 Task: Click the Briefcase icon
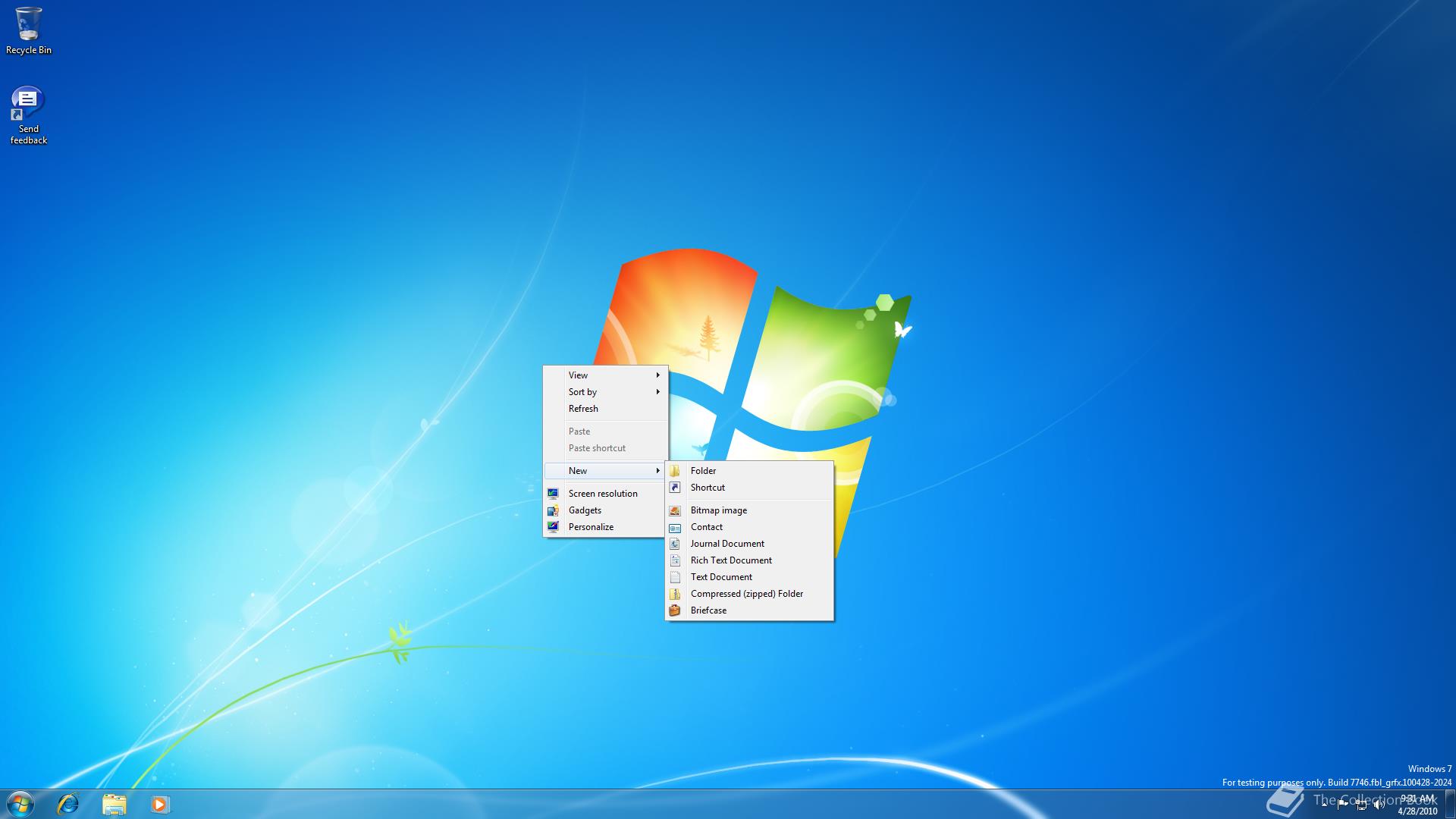(x=675, y=610)
